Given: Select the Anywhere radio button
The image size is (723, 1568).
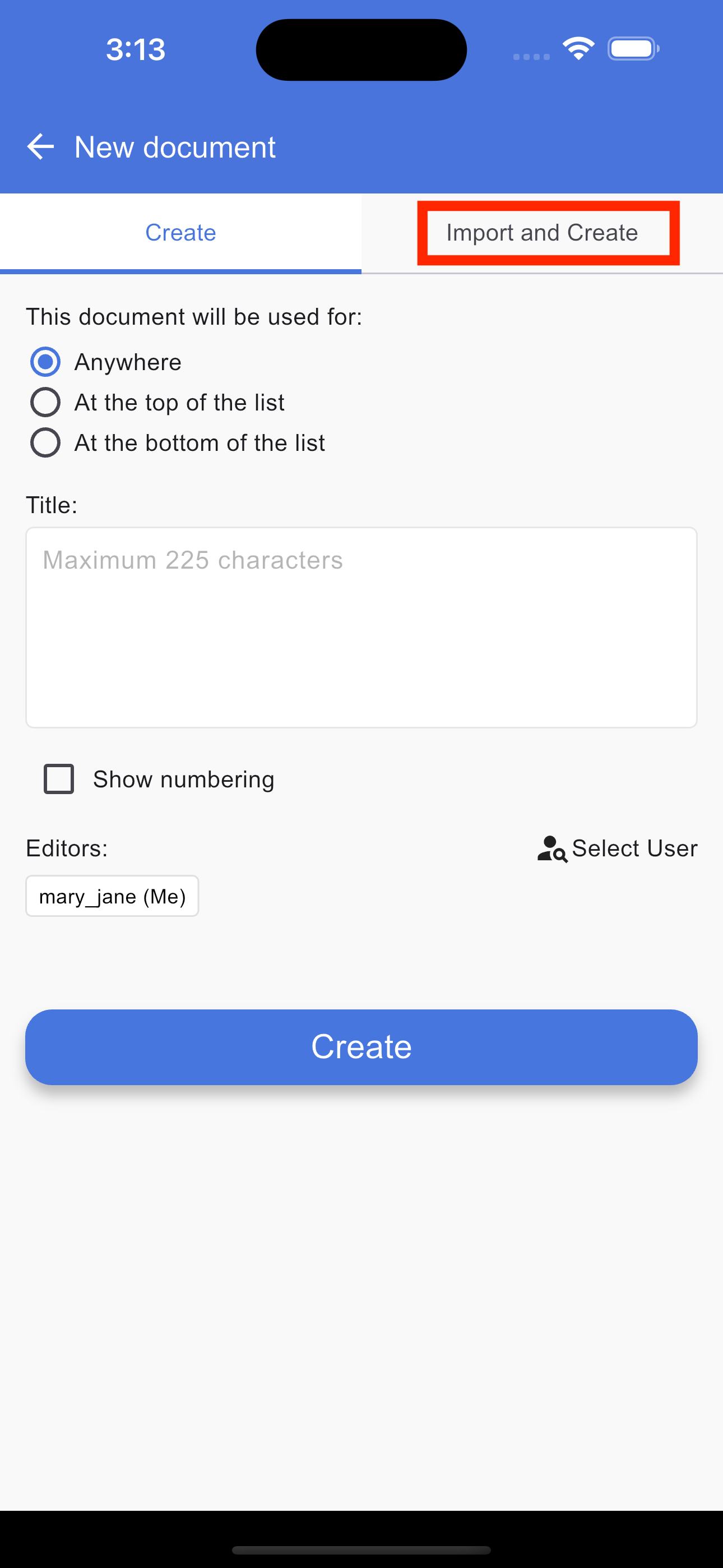Looking at the screenshot, I should pos(45,362).
